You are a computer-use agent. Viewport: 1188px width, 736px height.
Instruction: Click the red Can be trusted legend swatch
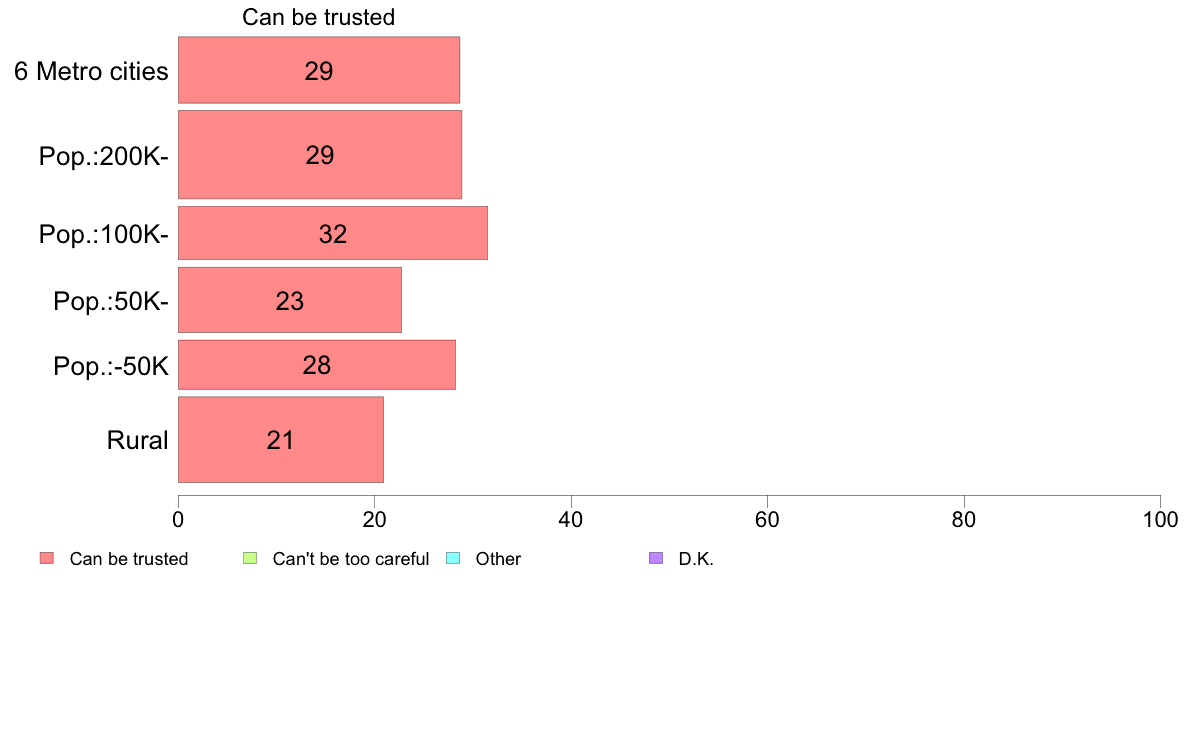47,559
